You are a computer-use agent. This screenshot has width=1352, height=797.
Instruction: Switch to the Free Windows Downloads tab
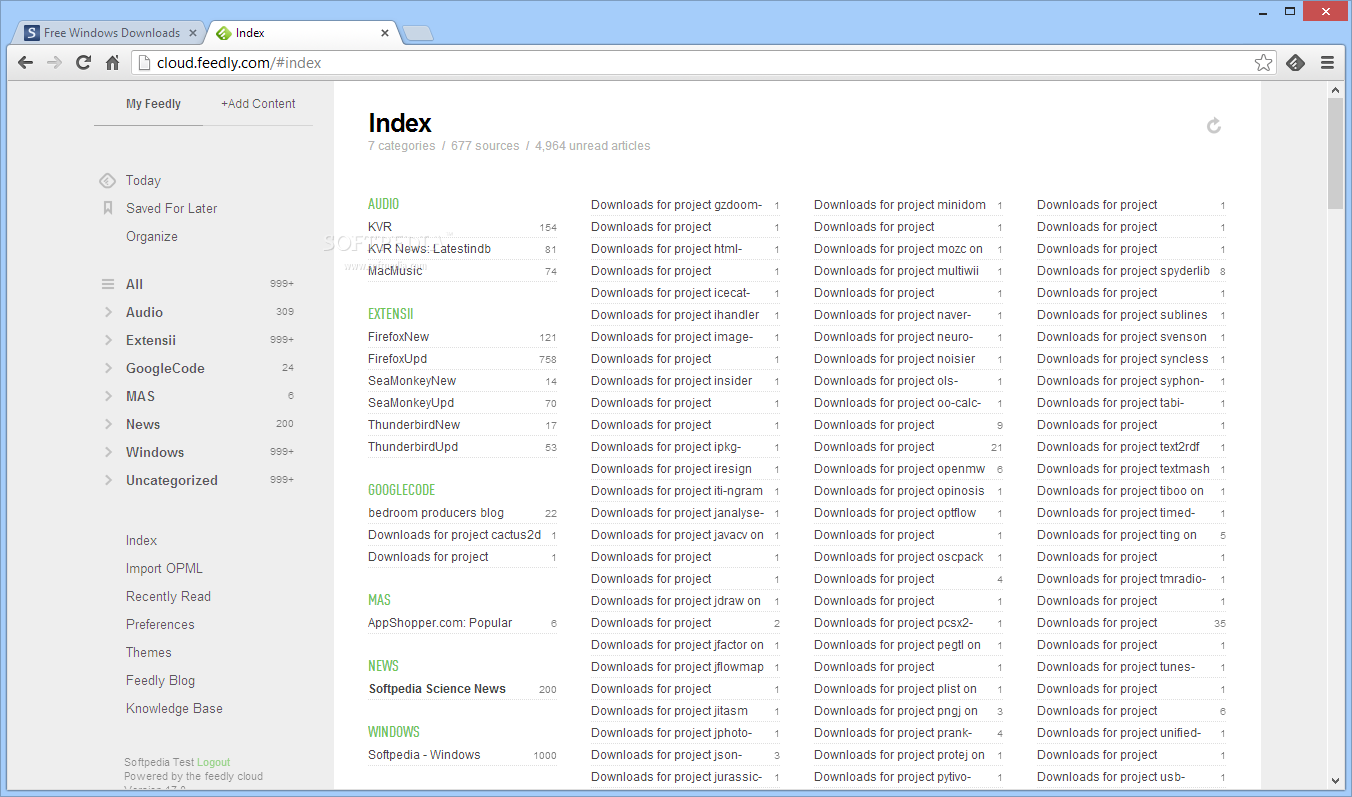click(111, 33)
